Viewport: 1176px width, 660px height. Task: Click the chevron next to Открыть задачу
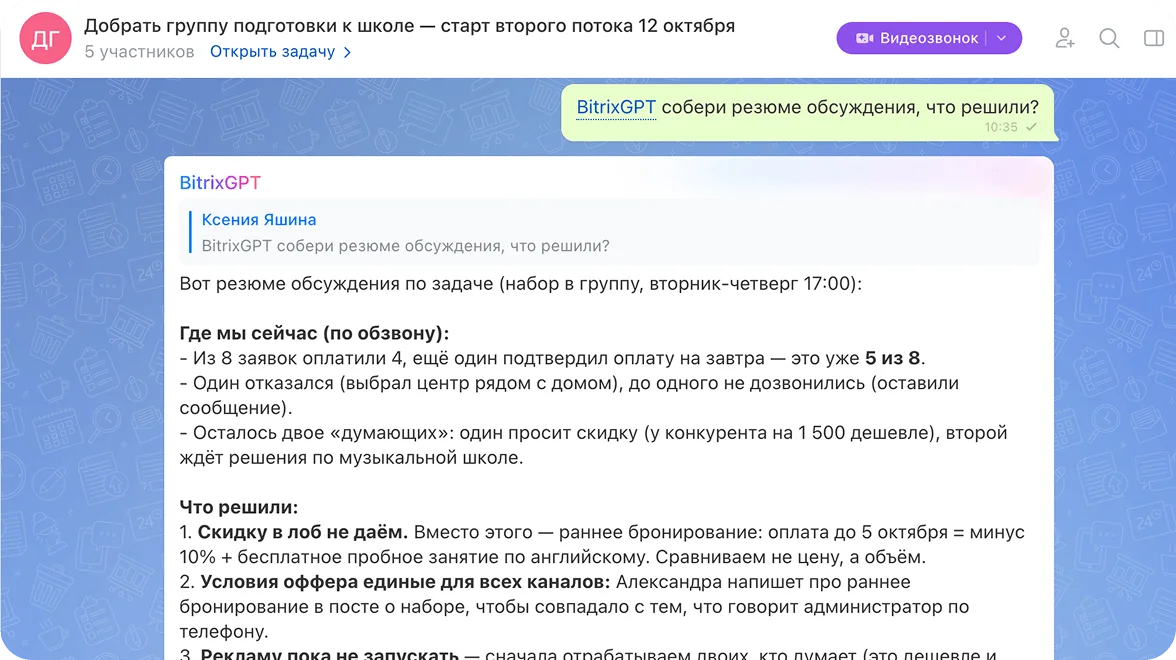[x=347, y=52]
